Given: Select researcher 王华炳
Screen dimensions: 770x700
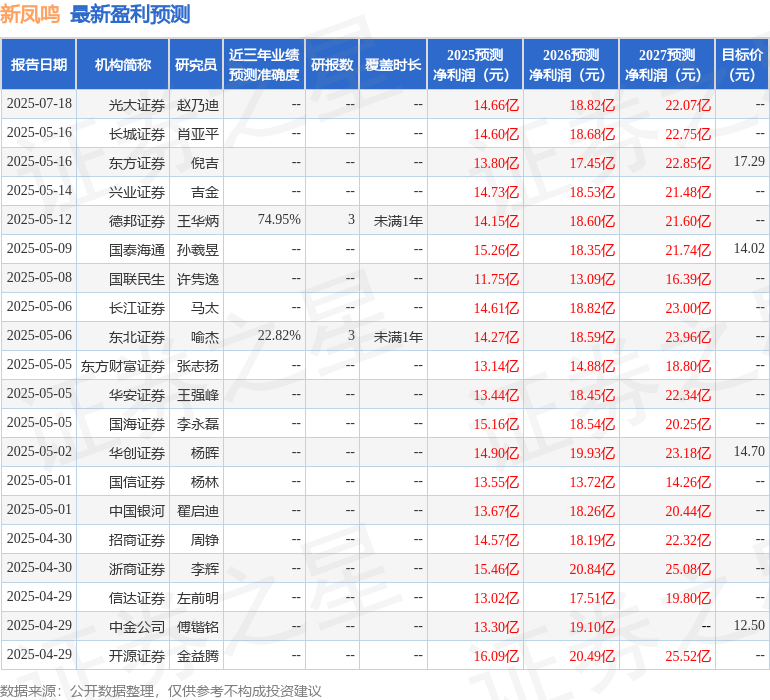Looking at the screenshot, I should (x=197, y=221).
